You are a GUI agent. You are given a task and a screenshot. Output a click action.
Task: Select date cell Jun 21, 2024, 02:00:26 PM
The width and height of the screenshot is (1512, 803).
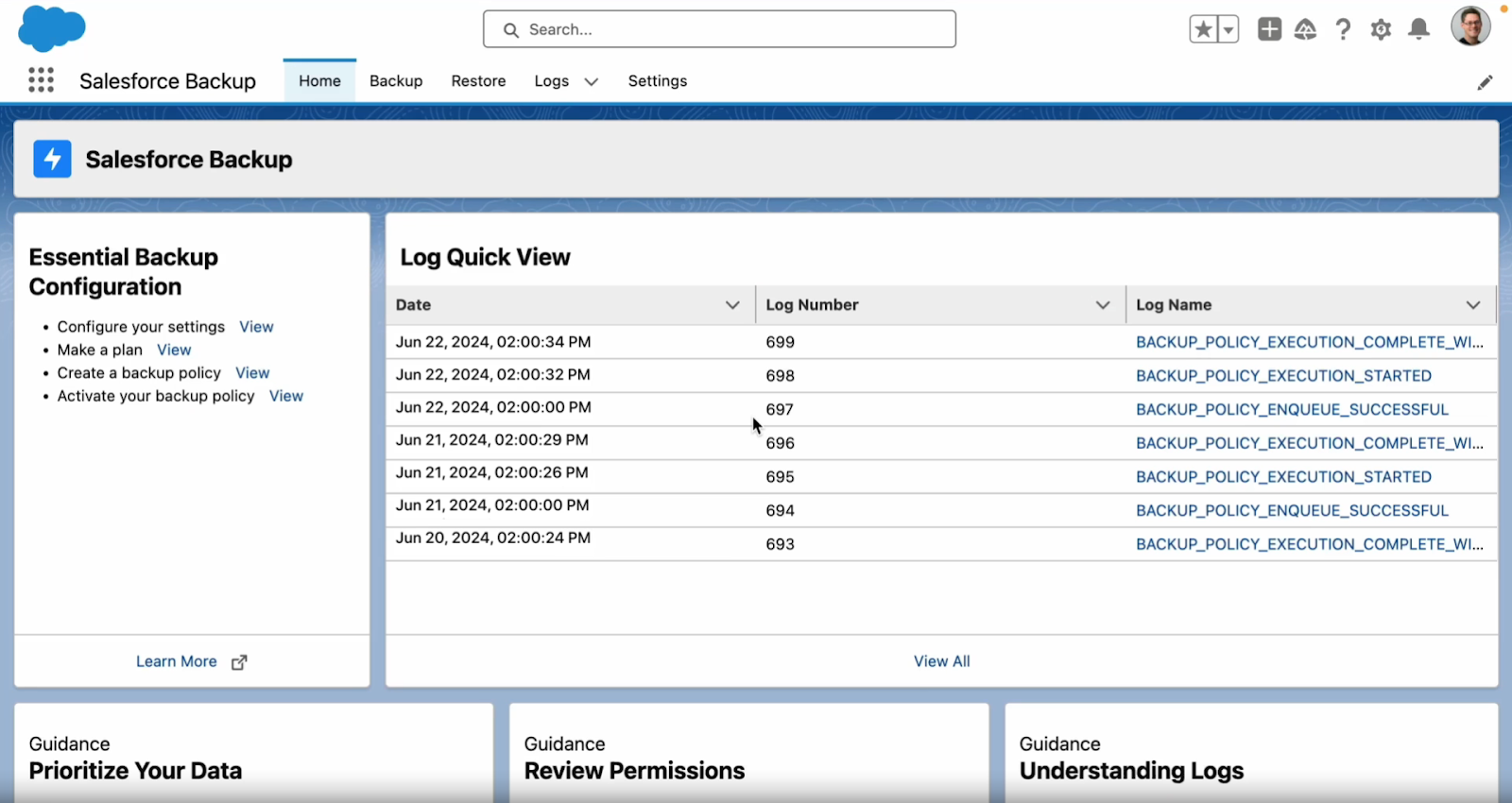491,472
